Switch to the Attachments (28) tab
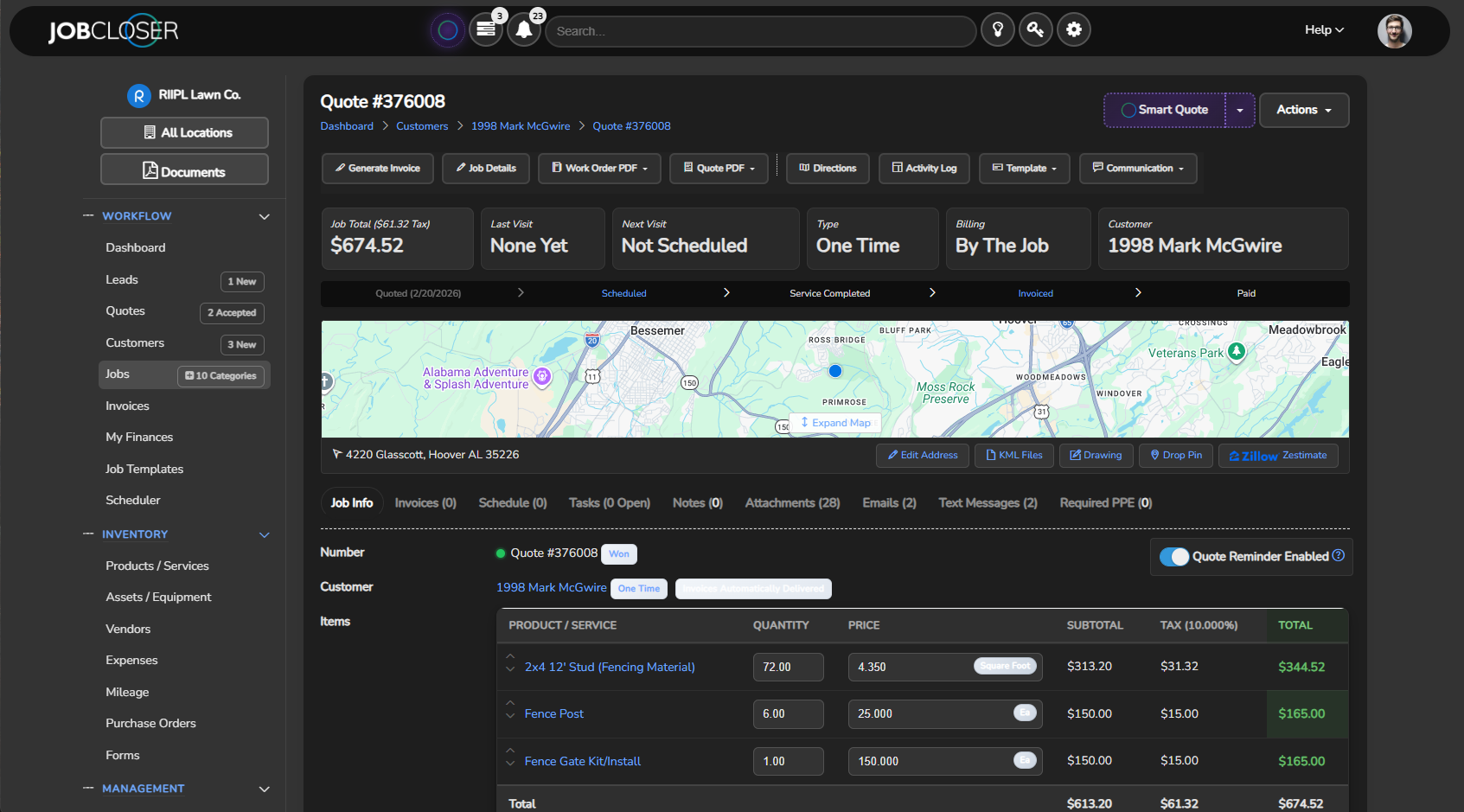1464x812 pixels. pos(791,502)
